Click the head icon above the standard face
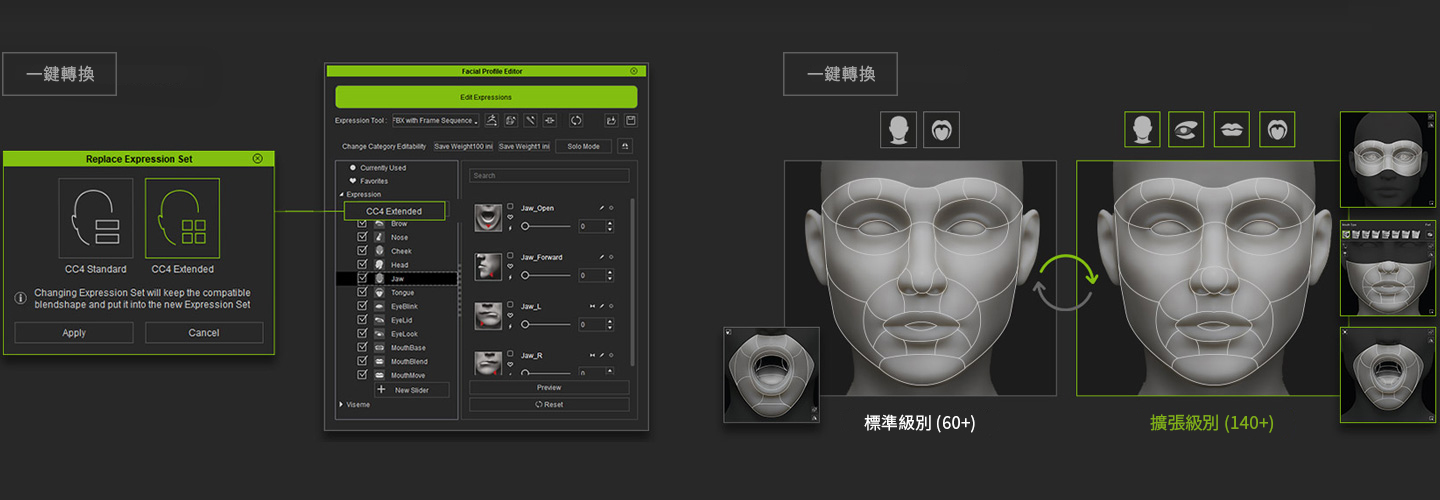 coord(898,130)
